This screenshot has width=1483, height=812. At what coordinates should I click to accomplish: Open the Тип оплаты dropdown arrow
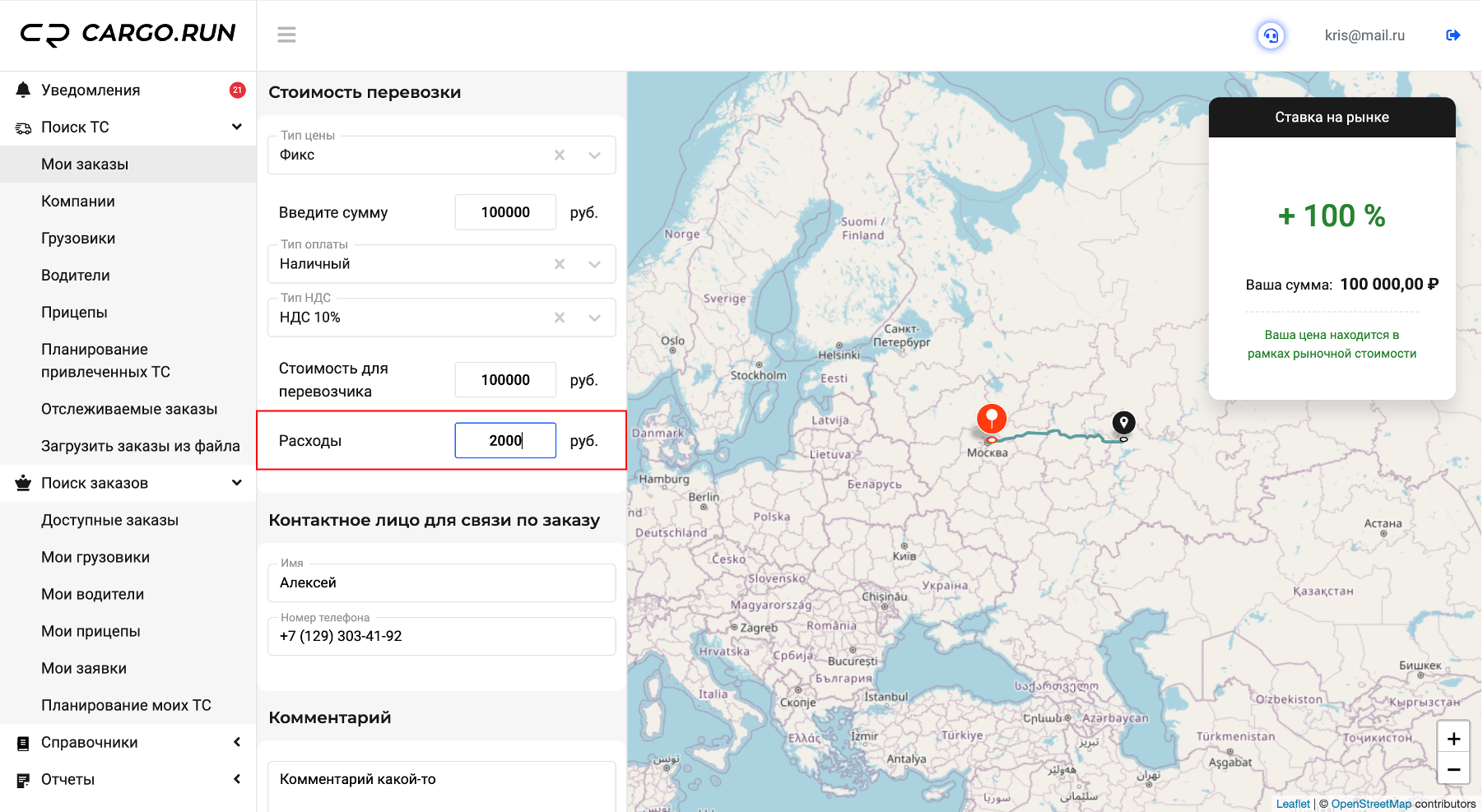tap(595, 264)
